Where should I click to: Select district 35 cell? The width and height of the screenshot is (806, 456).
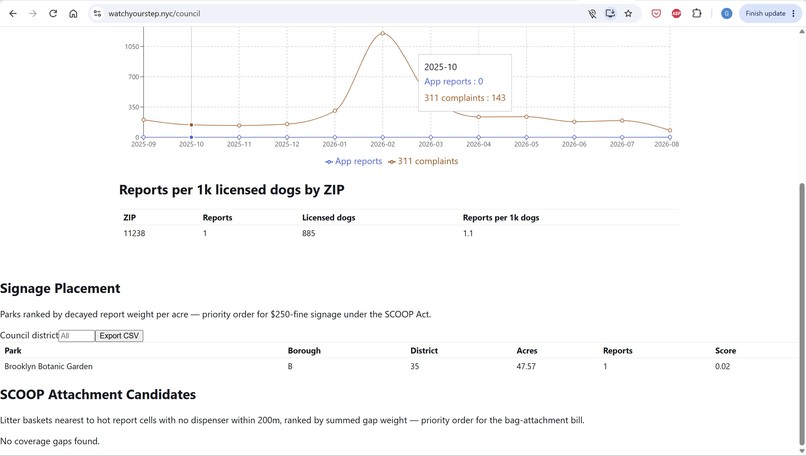(414, 367)
